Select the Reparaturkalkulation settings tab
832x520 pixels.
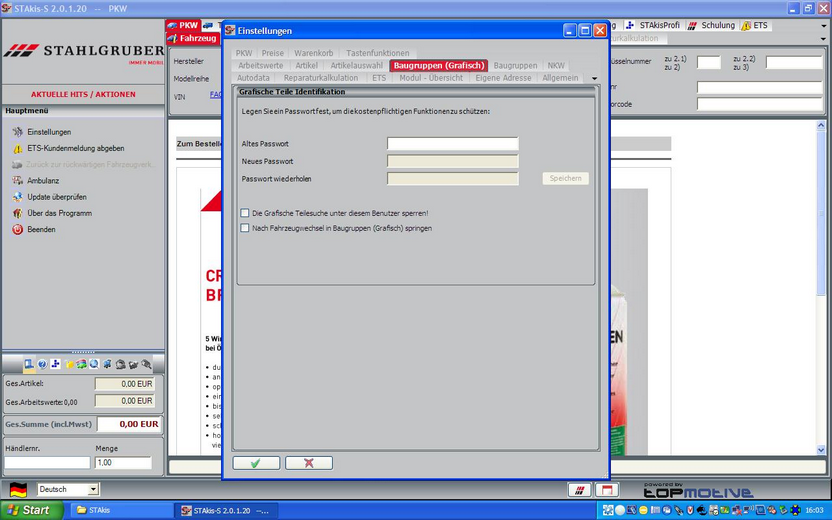tap(320, 77)
